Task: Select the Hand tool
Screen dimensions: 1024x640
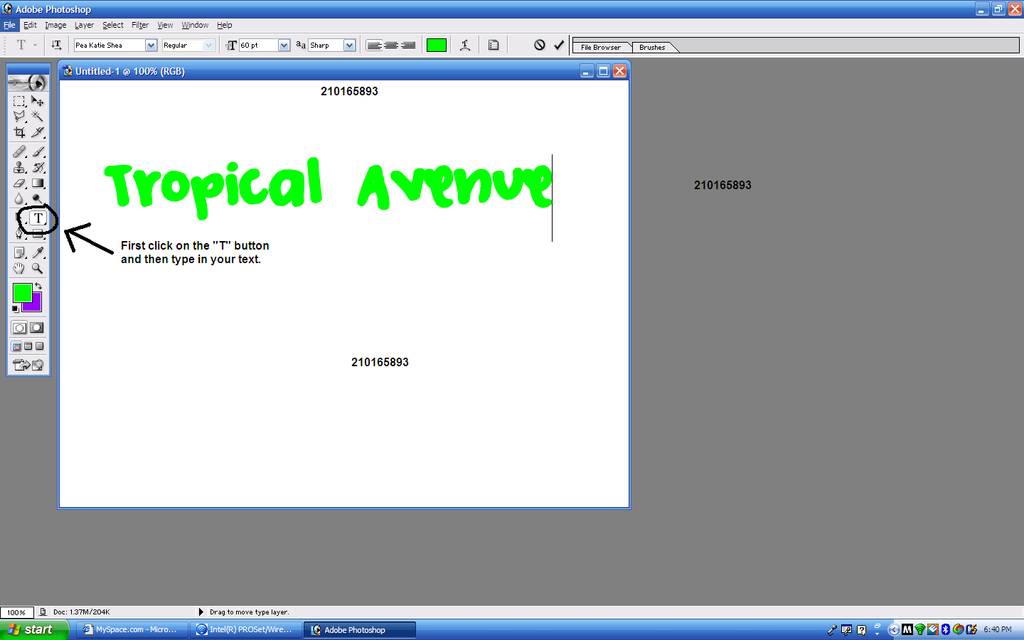Action: pos(19,268)
